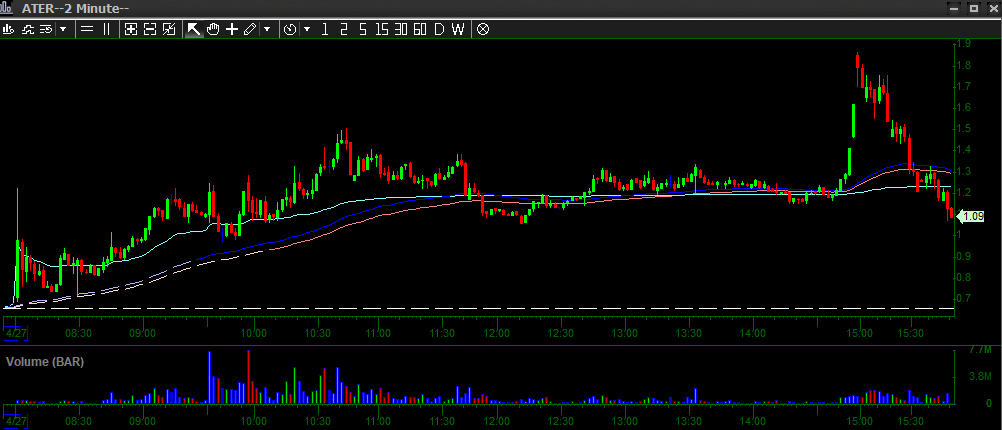
Task: Add a vertical line with the toolbar icon
Action: tap(106, 29)
